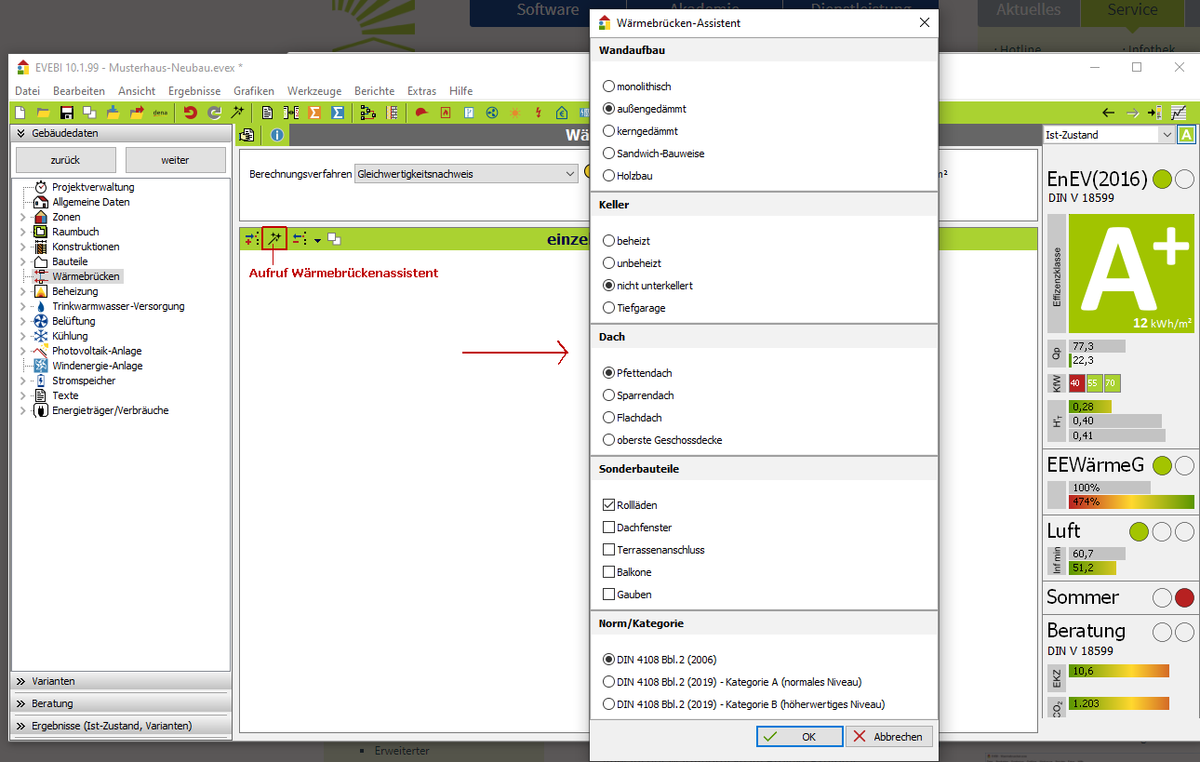The height and width of the screenshot is (762, 1200).
Task: Click the dena export icon
Action: point(160,112)
